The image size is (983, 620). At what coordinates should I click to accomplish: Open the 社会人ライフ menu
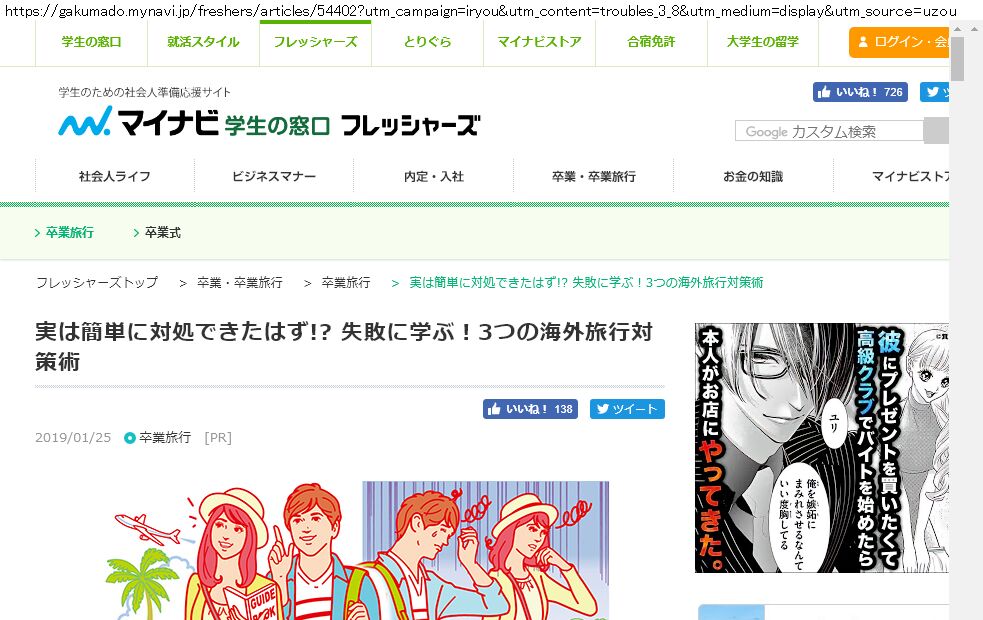click(x=115, y=176)
